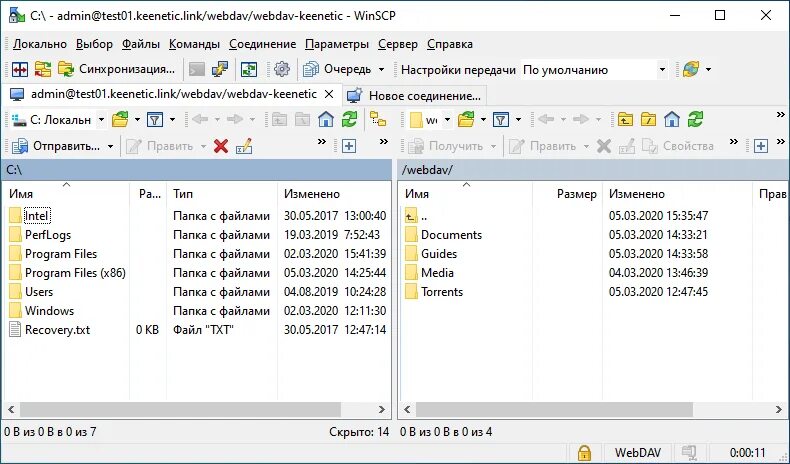Click the remote panel filter icon
The width and height of the screenshot is (790, 464).
pos(501,119)
